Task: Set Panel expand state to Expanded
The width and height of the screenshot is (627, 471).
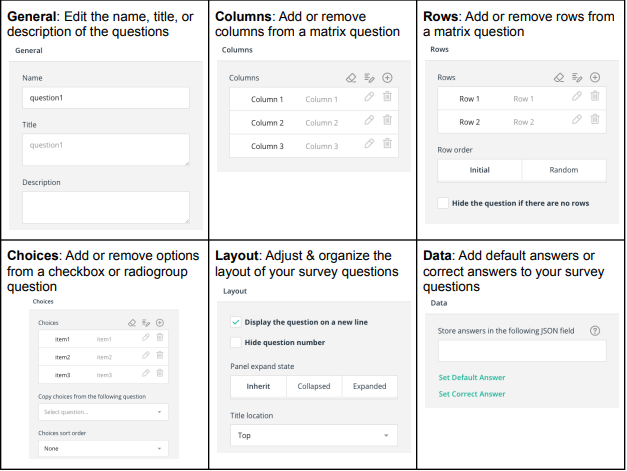Action: point(369,386)
